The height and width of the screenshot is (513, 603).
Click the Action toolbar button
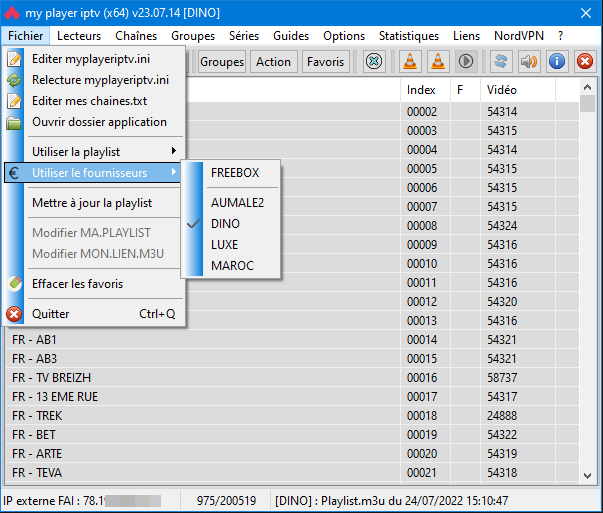(274, 62)
